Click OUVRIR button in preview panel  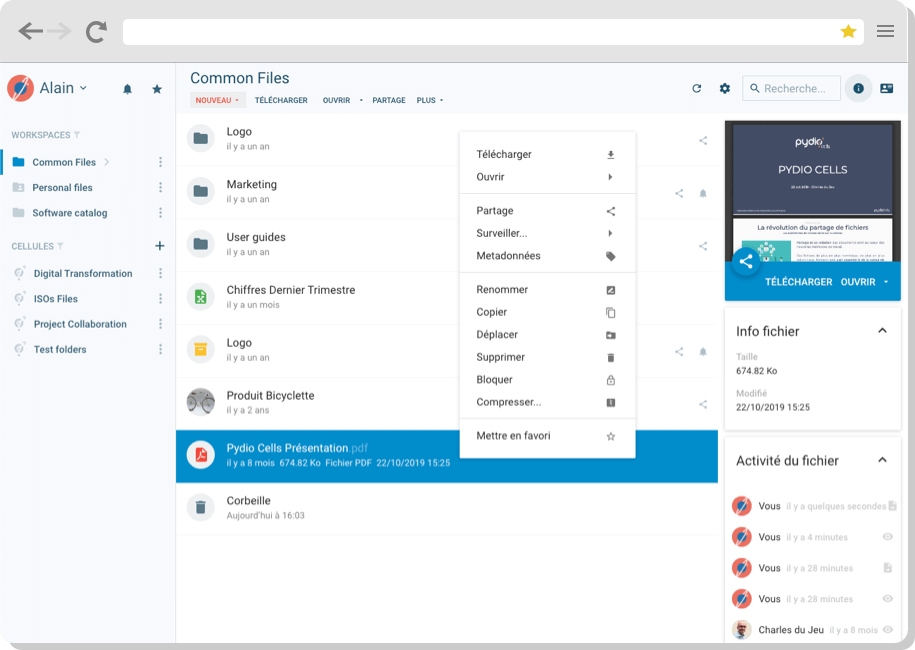click(858, 282)
